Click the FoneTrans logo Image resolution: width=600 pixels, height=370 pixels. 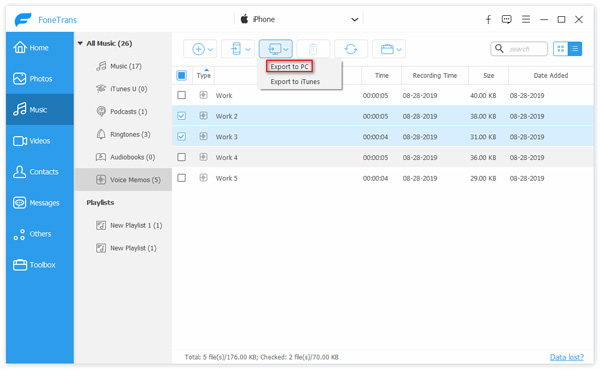tap(23, 20)
